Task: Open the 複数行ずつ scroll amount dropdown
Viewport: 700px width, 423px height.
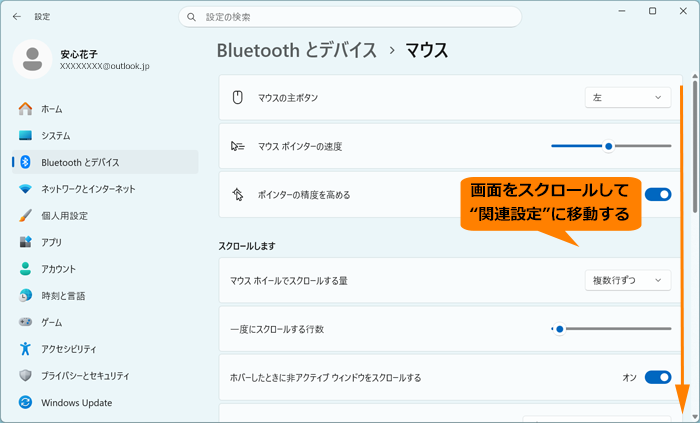Action: (x=628, y=280)
